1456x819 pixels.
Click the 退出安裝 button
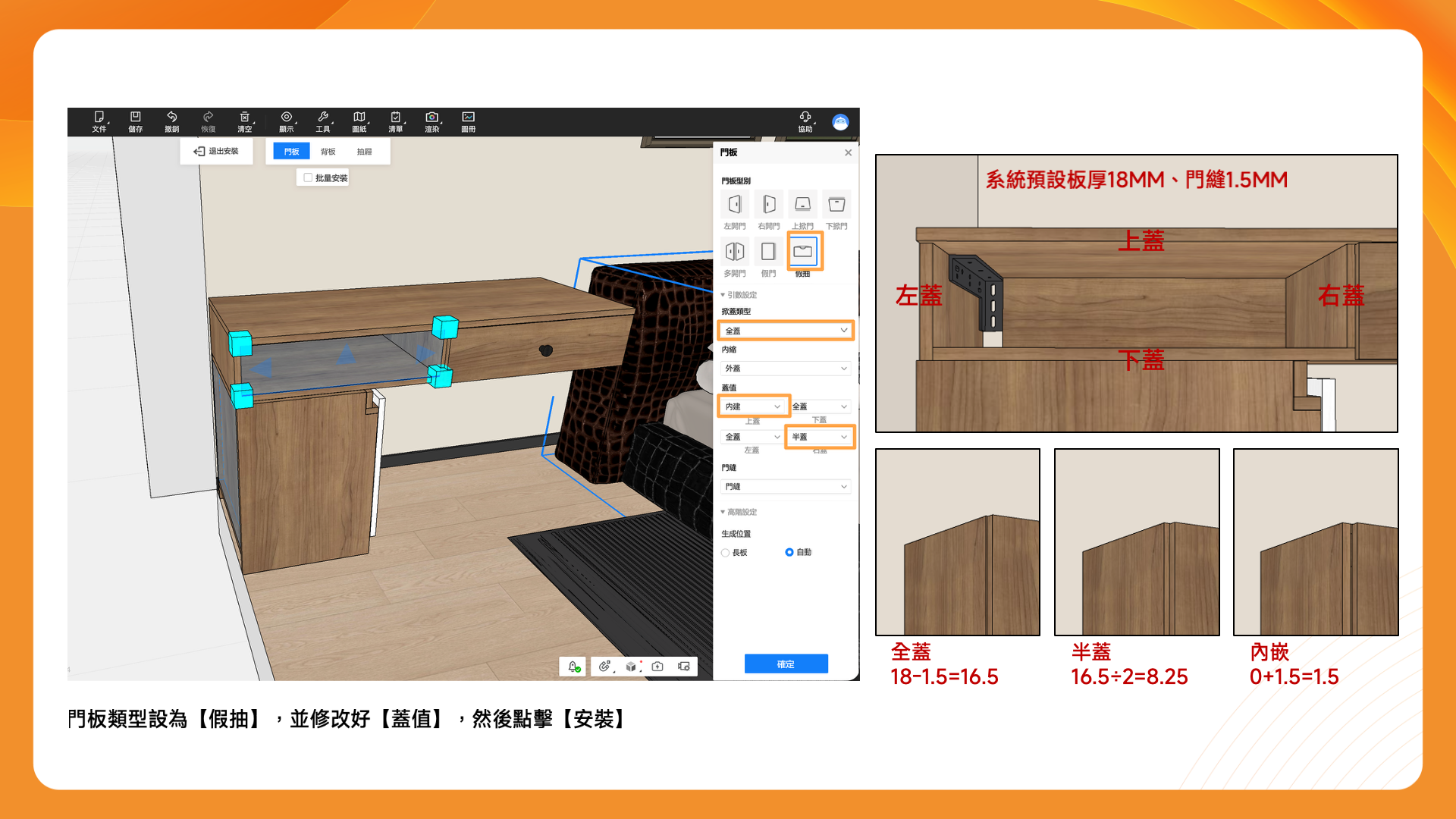(x=216, y=151)
